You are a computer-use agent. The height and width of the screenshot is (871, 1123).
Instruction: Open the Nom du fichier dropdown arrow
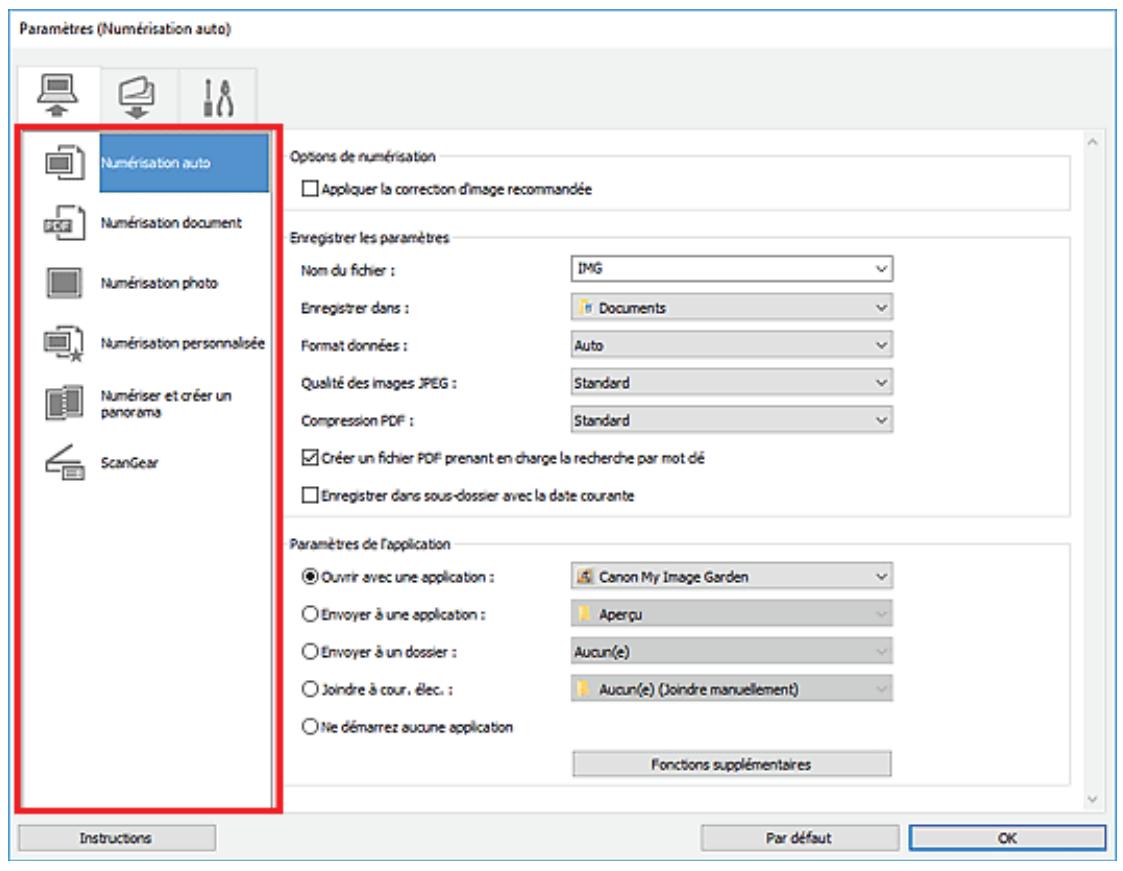[x=882, y=269]
